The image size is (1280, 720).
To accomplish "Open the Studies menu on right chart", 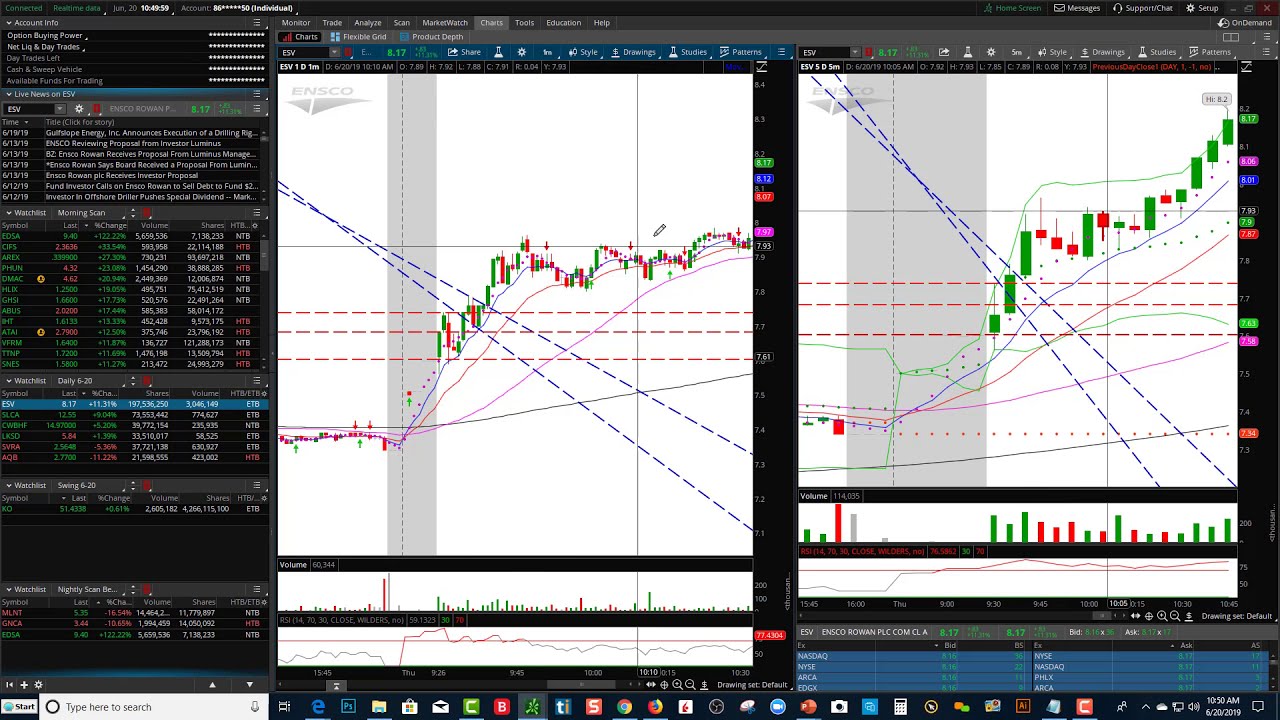I will point(1156,52).
